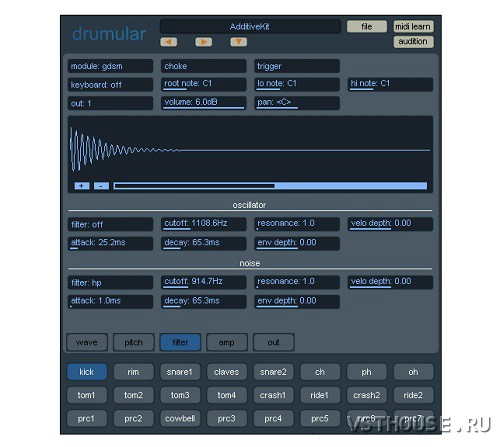
Task: Click the next preset right arrow
Action: (203, 42)
